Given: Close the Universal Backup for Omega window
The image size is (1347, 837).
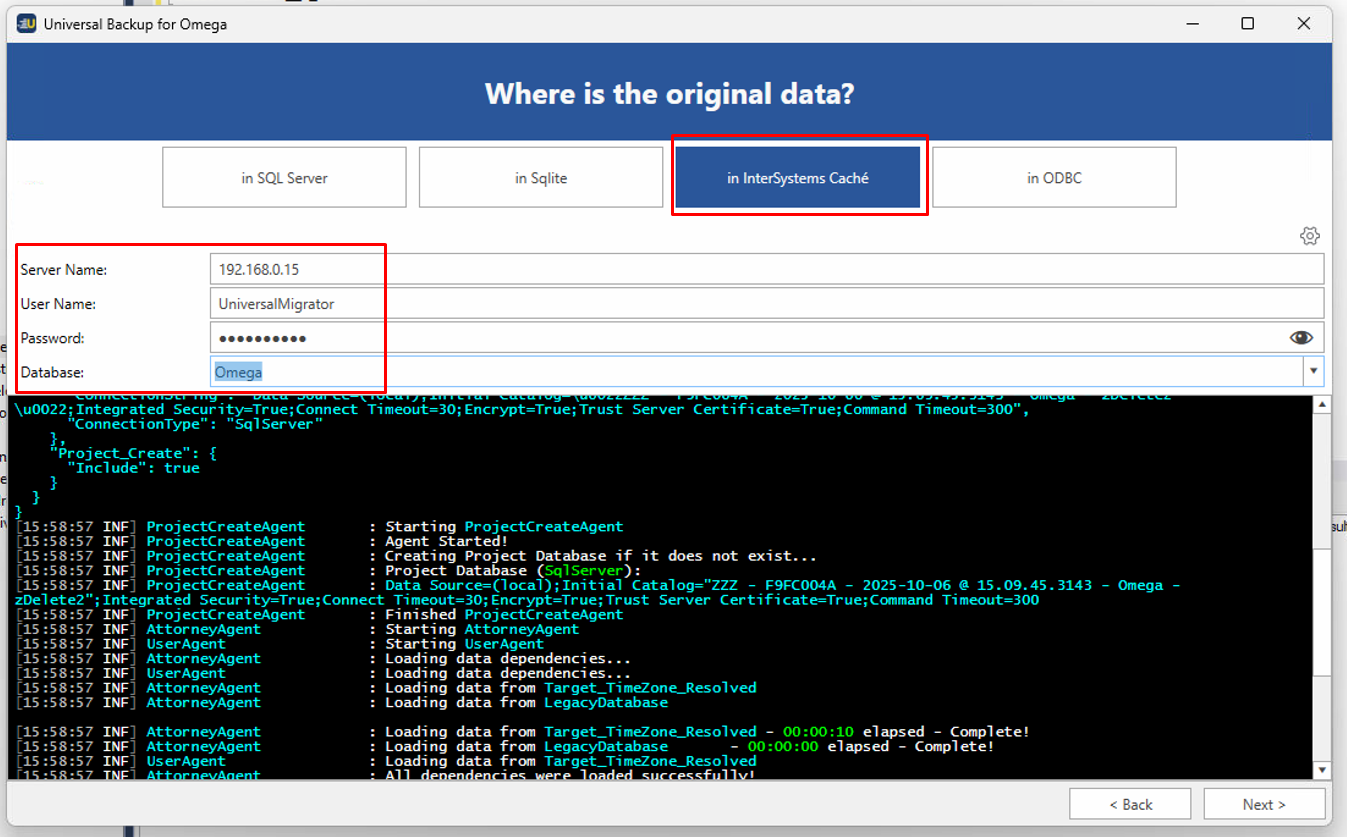Looking at the screenshot, I should [1303, 24].
